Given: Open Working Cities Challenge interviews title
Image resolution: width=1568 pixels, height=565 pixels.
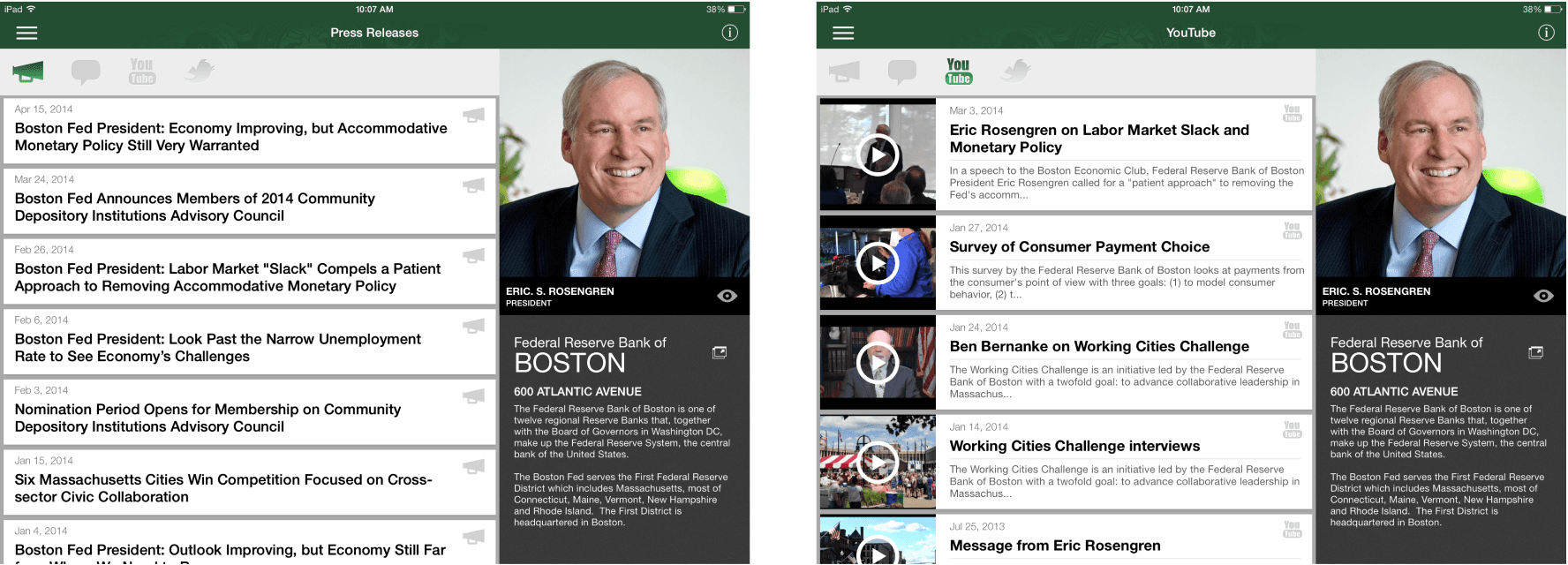Looking at the screenshot, I should point(1074,447).
